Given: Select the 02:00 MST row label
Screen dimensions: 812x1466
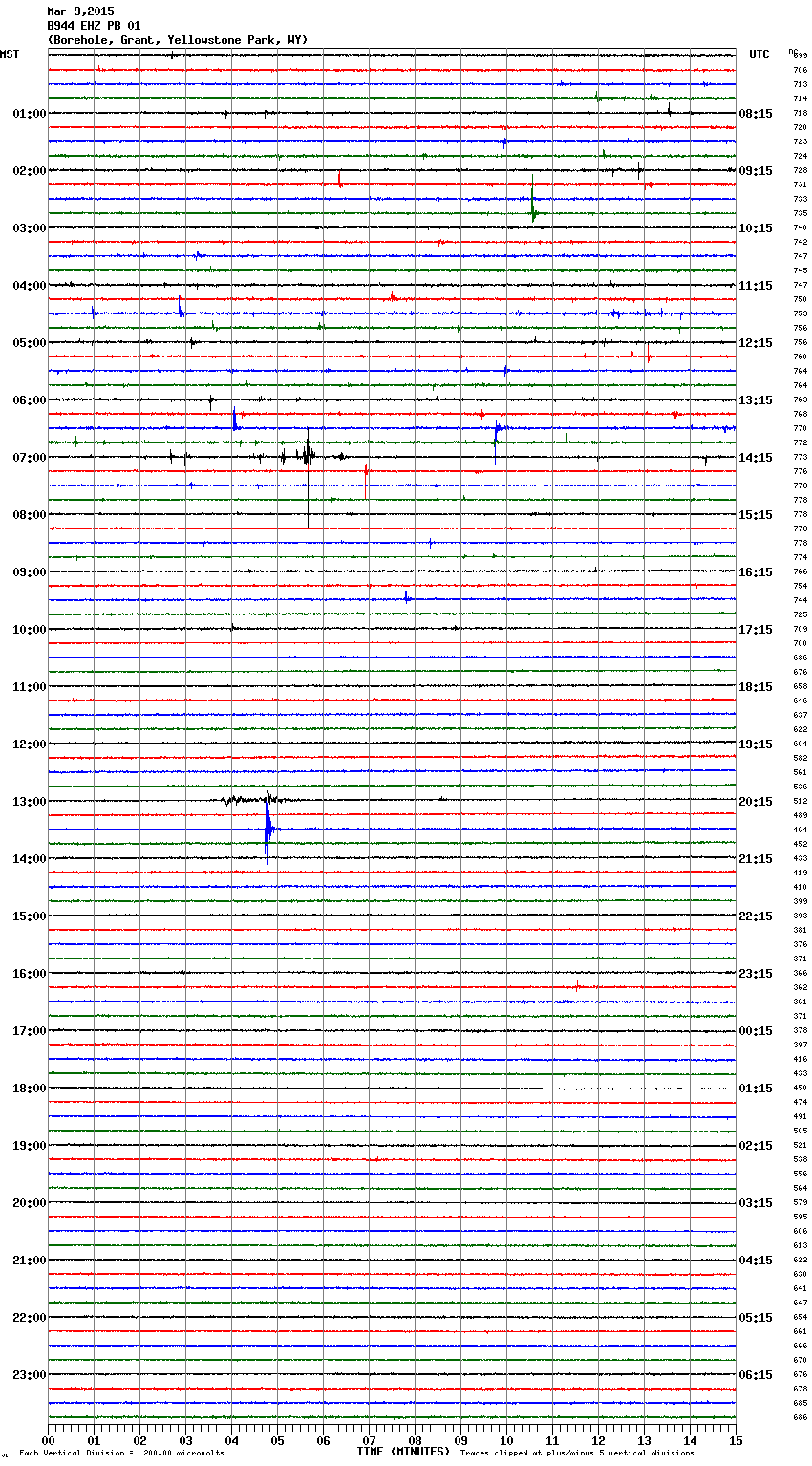Looking at the screenshot, I should pyautogui.click(x=30, y=171).
